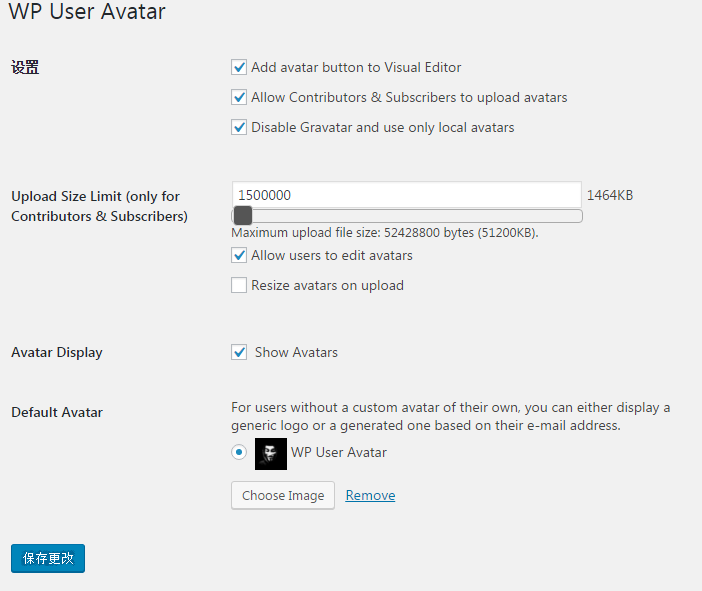
Task: Toggle Disable Gravatar and use only local avatars
Action: pos(239,128)
